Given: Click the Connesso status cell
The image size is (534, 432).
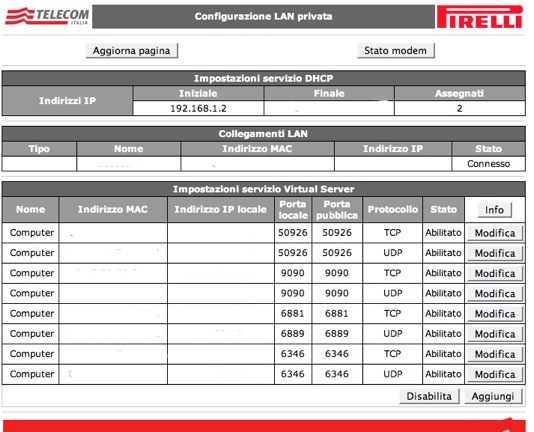Looking at the screenshot, I should [x=488, y=164].
